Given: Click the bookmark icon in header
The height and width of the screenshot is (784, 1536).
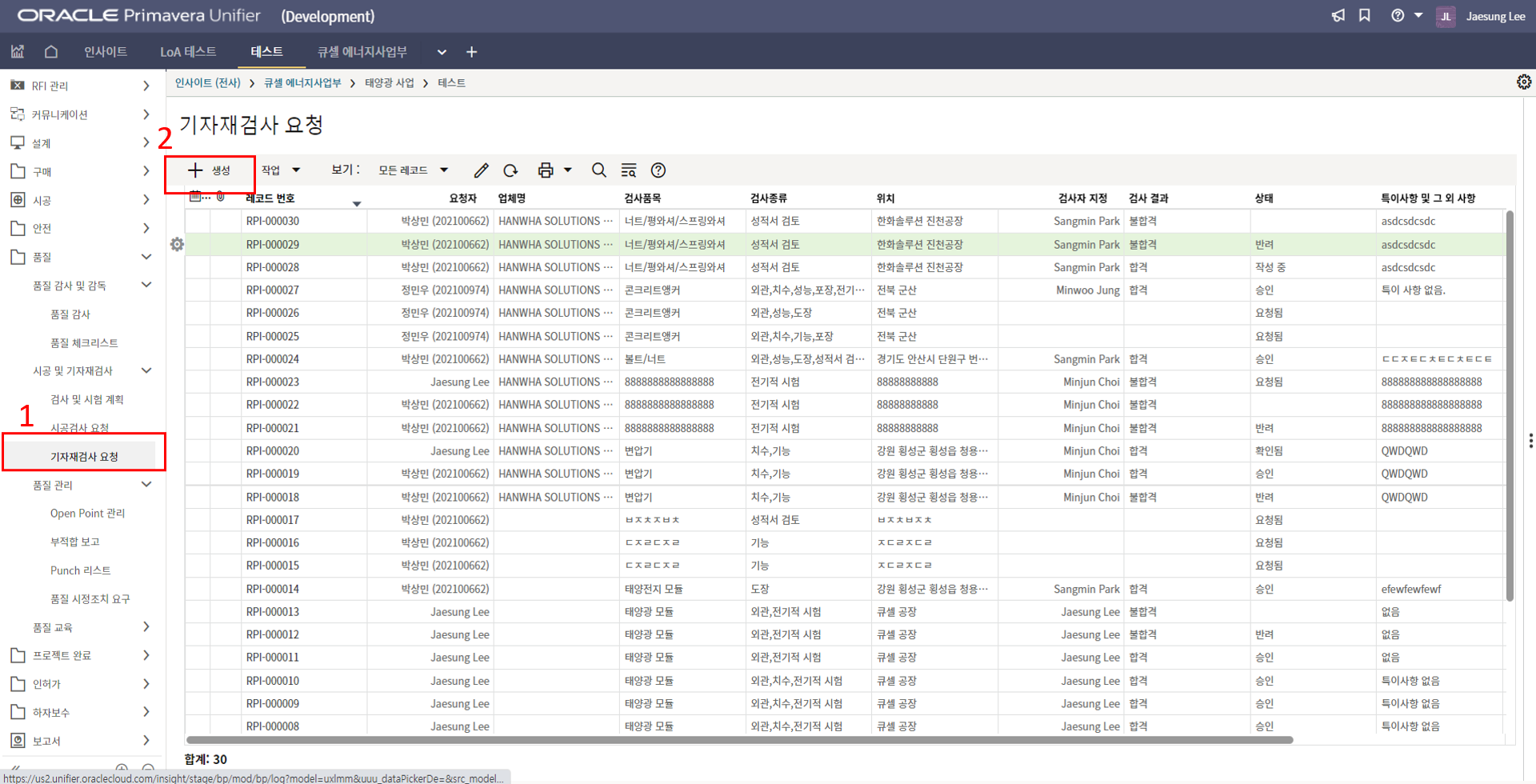Looking at the screenshot, I should point(1365,16).
